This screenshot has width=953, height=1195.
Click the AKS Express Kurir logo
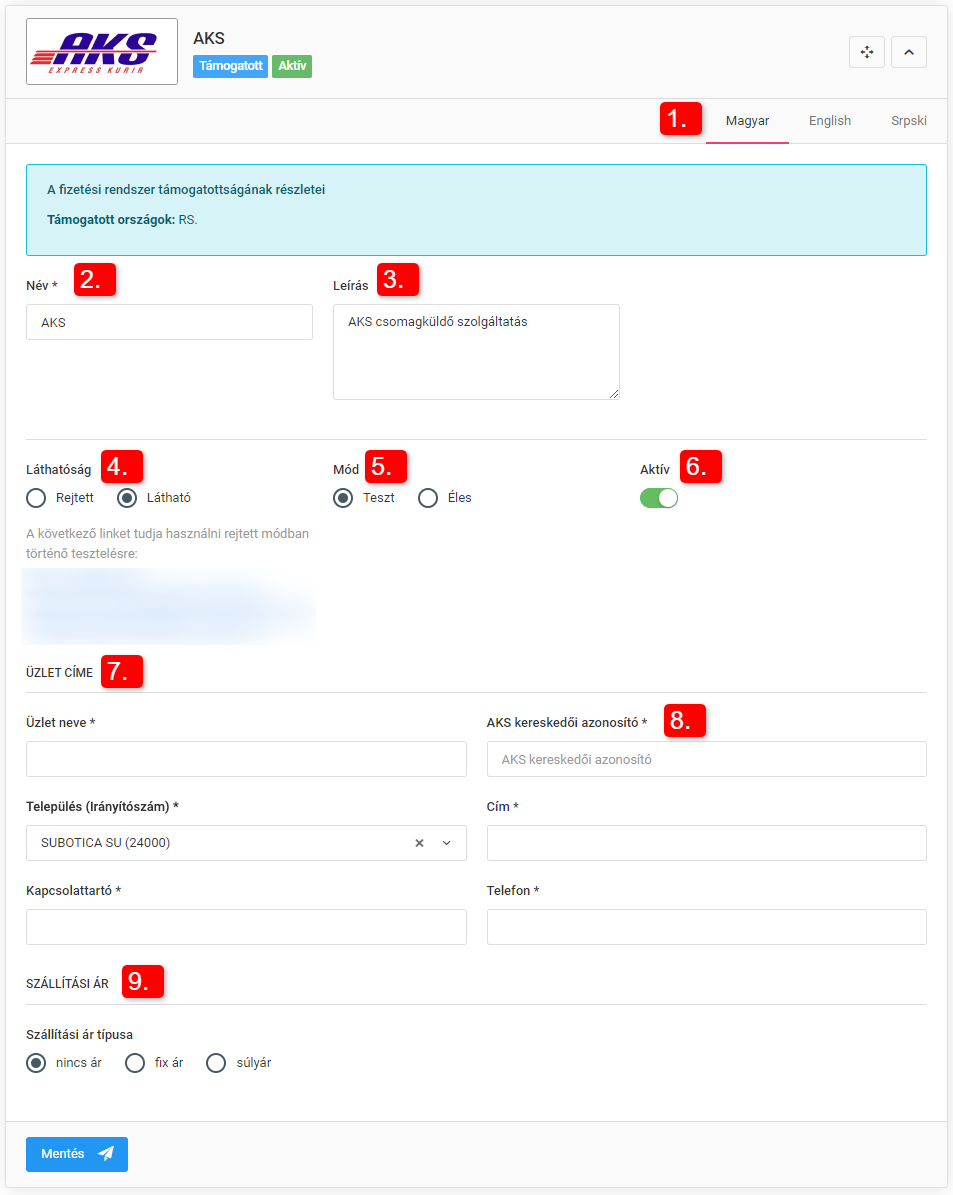point(101,51)
